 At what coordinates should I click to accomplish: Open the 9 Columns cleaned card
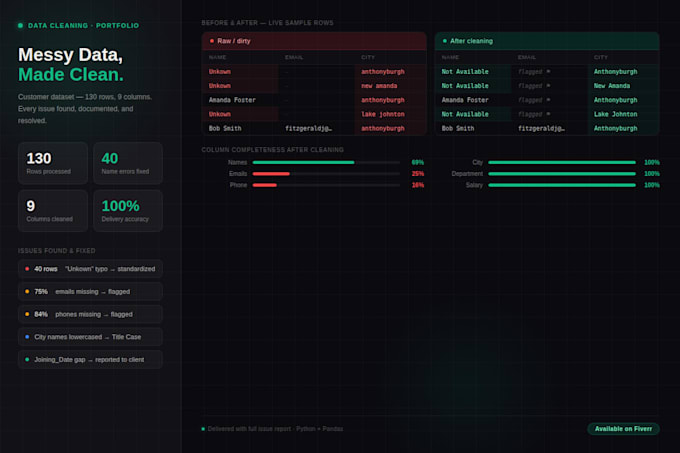point(53,211)
